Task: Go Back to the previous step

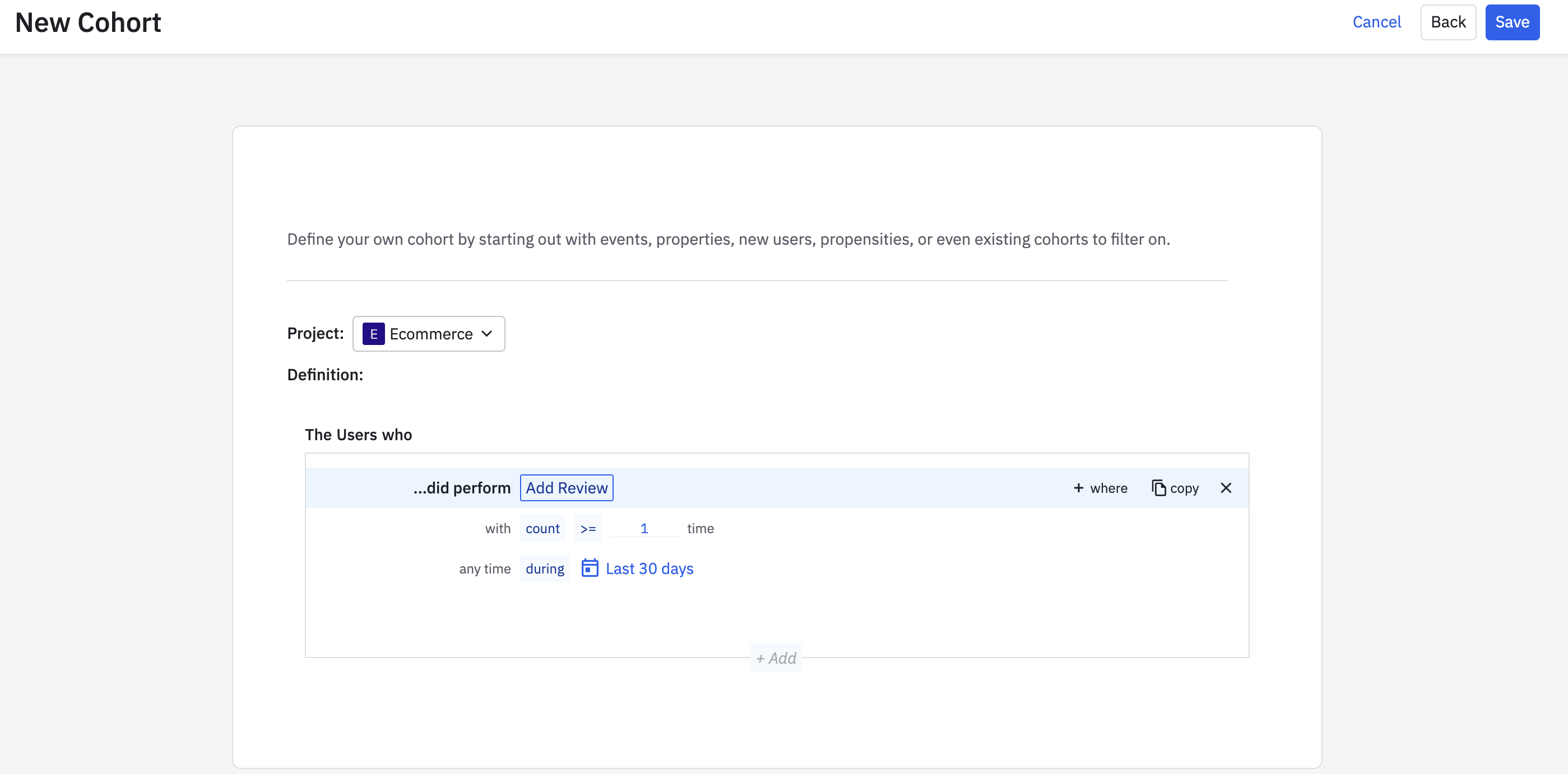Action: pos(1448,22)
